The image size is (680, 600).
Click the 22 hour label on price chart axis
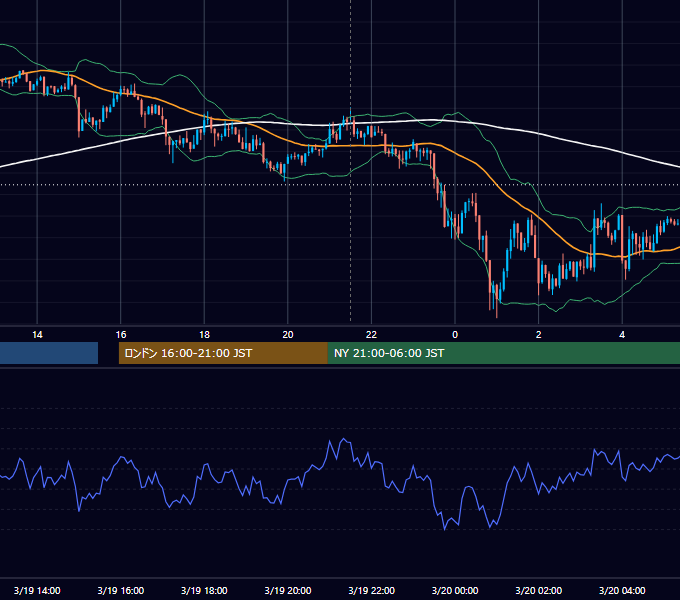pos(371,335)
